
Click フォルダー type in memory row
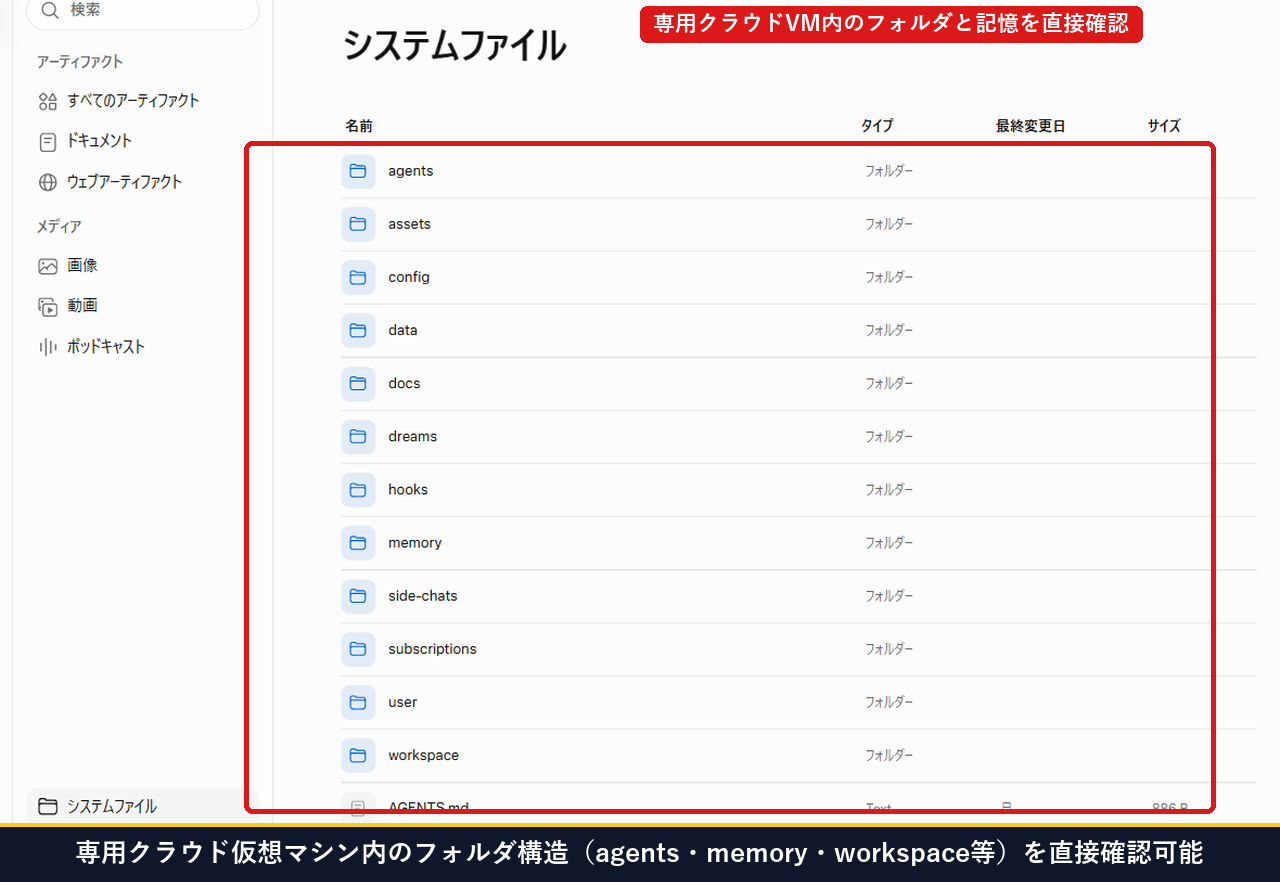click(889, 542)
